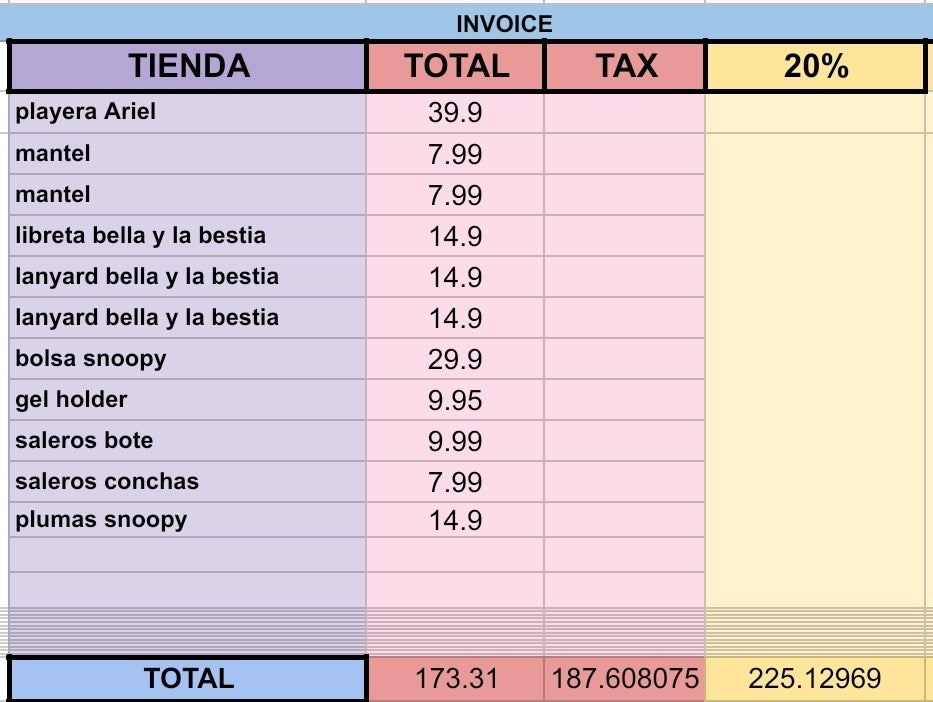Select the 20% header cell
The height and width of the screenshot is (702, 933).
click(x=815, y=66)
